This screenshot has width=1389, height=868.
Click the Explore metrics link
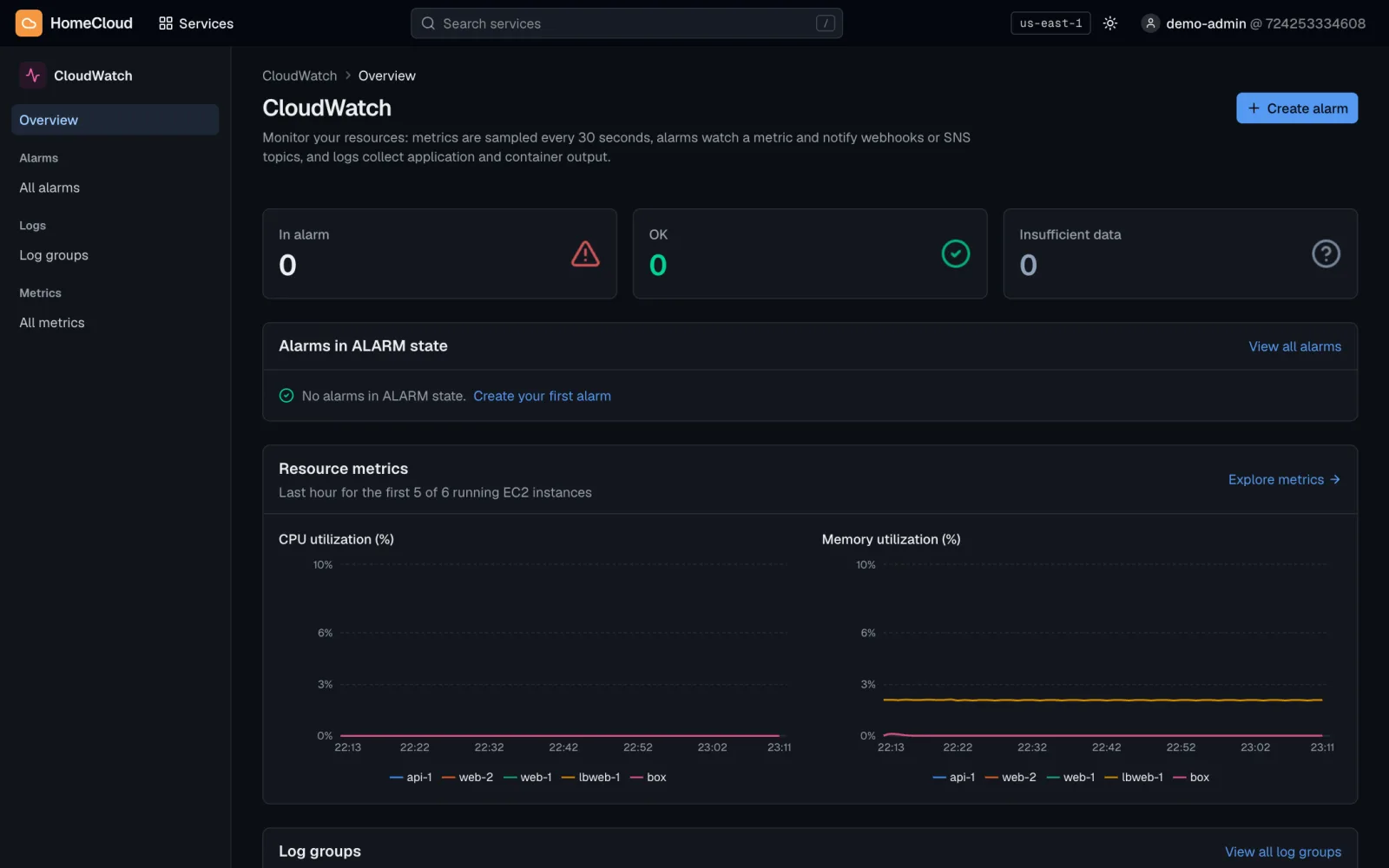1284,479
